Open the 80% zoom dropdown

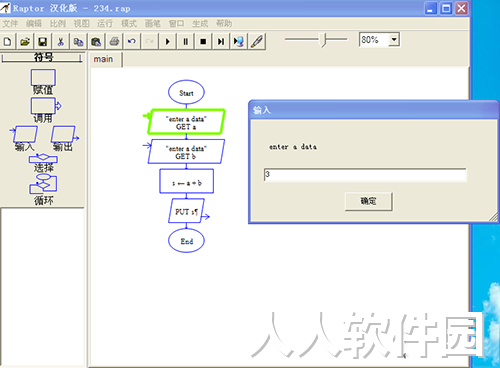(x=394, y=40)
